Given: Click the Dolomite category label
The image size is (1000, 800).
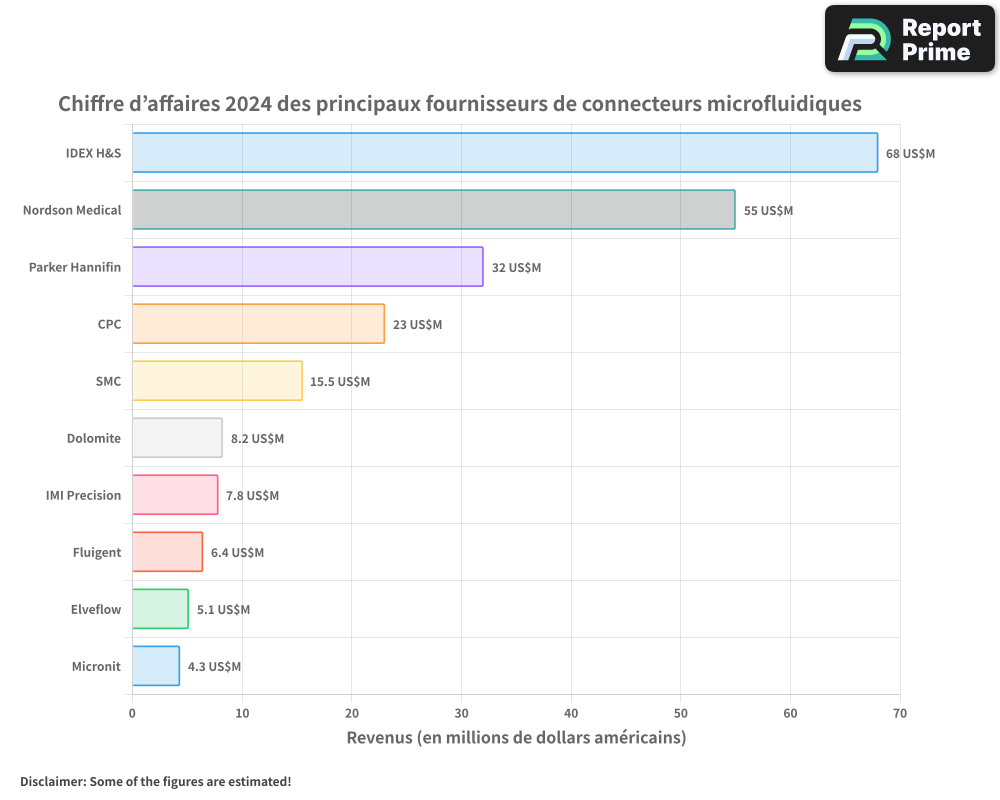Looking at the screenshot, I should point(94,438).
